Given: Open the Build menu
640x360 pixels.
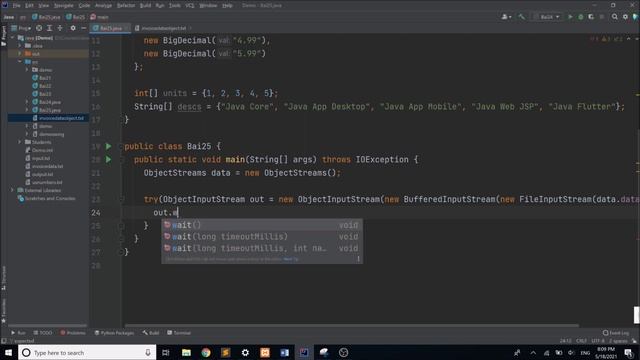Looking at the screenshot, I should click(x=145, y=5).
